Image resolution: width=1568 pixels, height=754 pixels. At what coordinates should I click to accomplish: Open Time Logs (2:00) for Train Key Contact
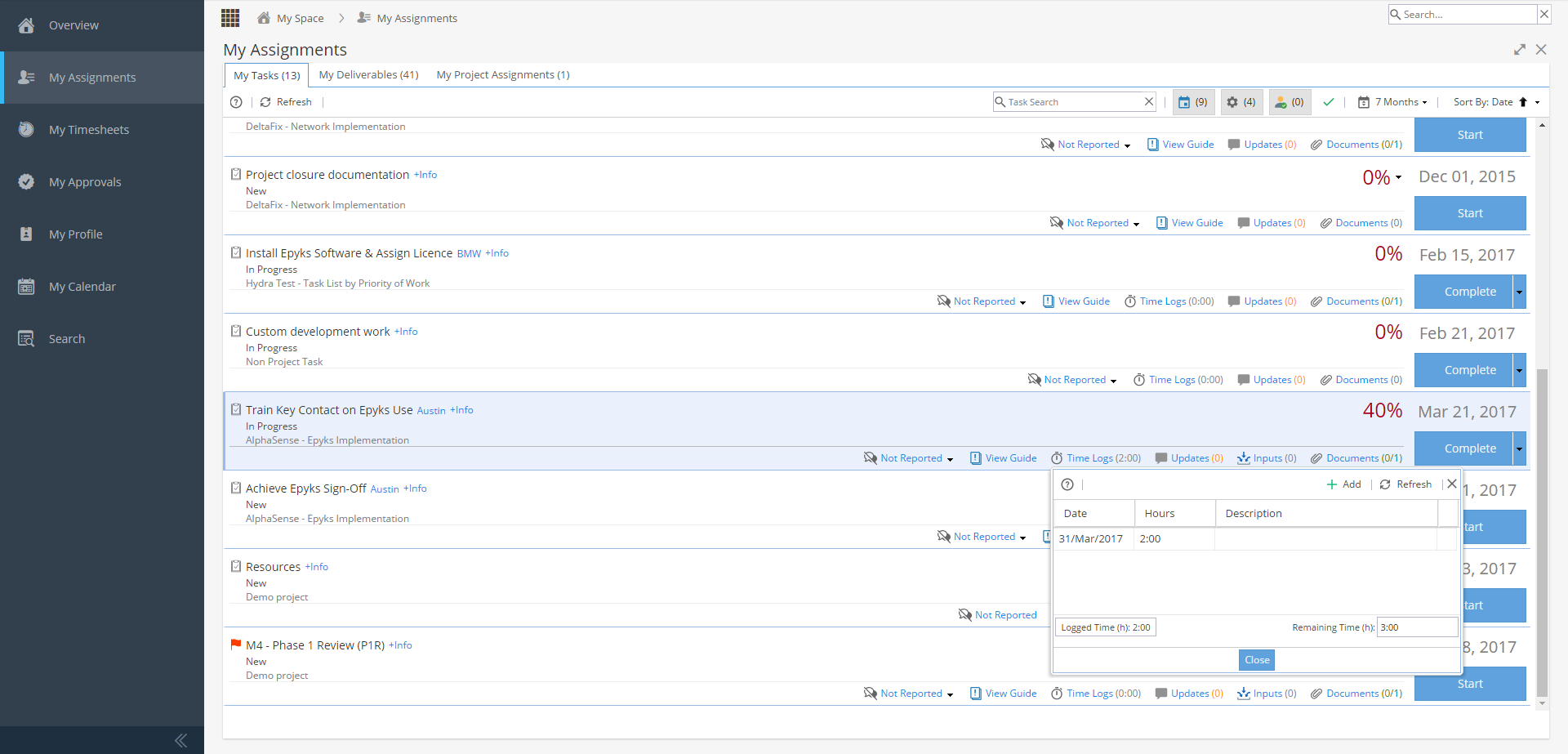coord(1096,458)
